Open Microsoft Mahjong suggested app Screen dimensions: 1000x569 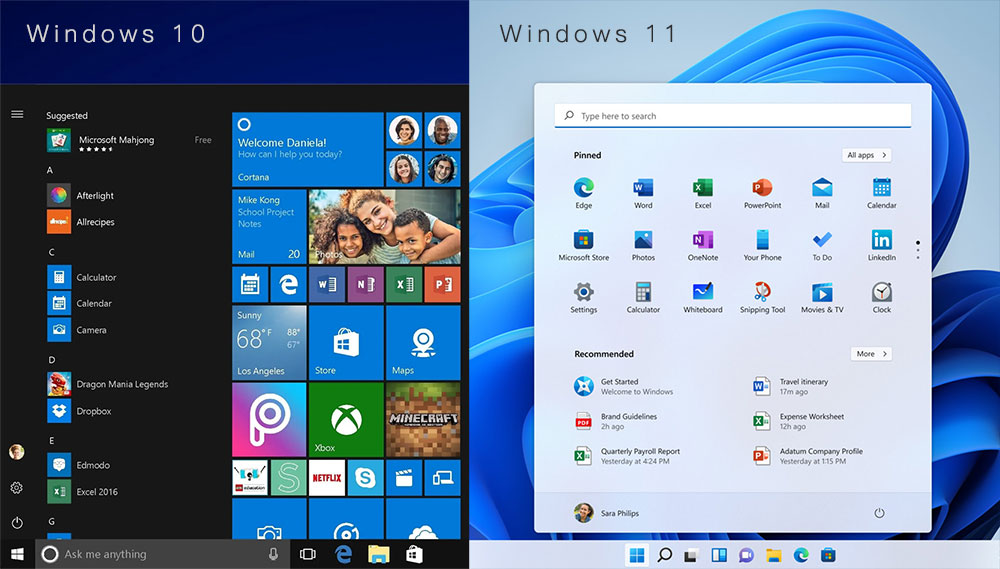click(x=129, y=140)
